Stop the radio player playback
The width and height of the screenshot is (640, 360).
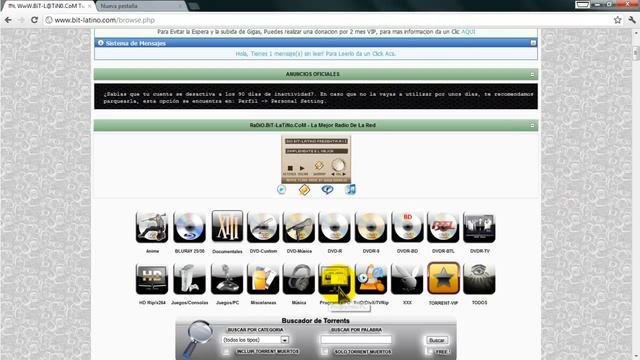290,168
